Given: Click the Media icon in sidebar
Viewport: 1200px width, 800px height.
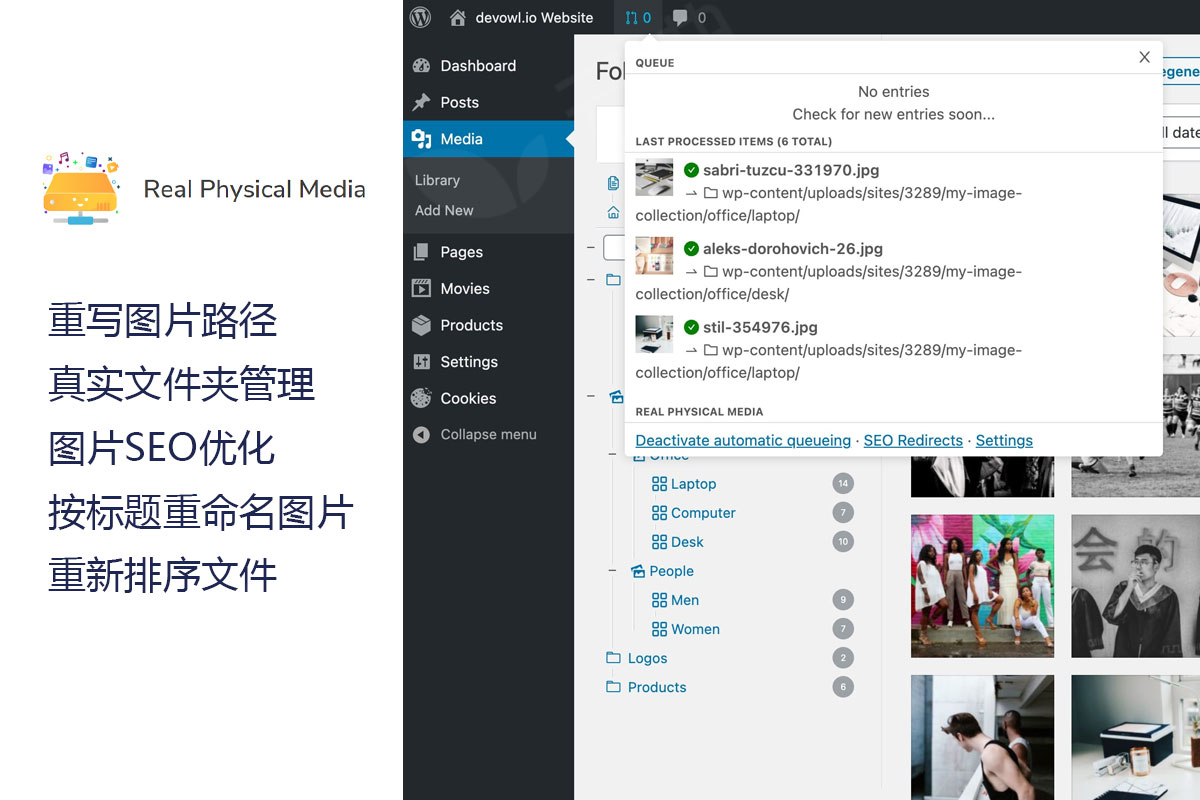Looking at the screenshot, I should (x=421, y=139).
